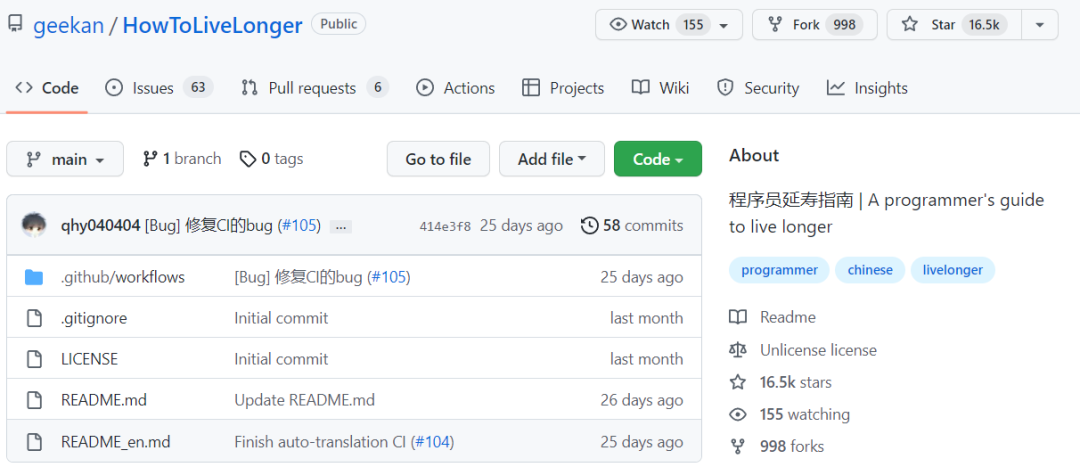Click the commit history clock icon
This screenshot has width=1080, height=467.
[x=589, y=225]
